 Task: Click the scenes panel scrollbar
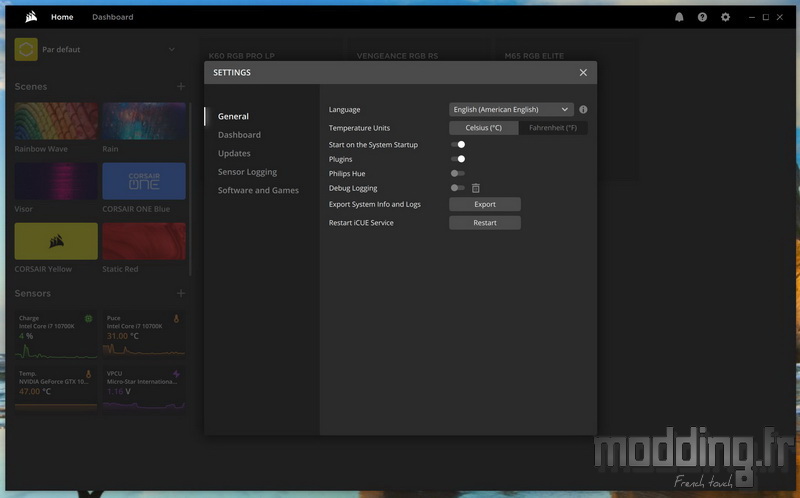point(190,189)
